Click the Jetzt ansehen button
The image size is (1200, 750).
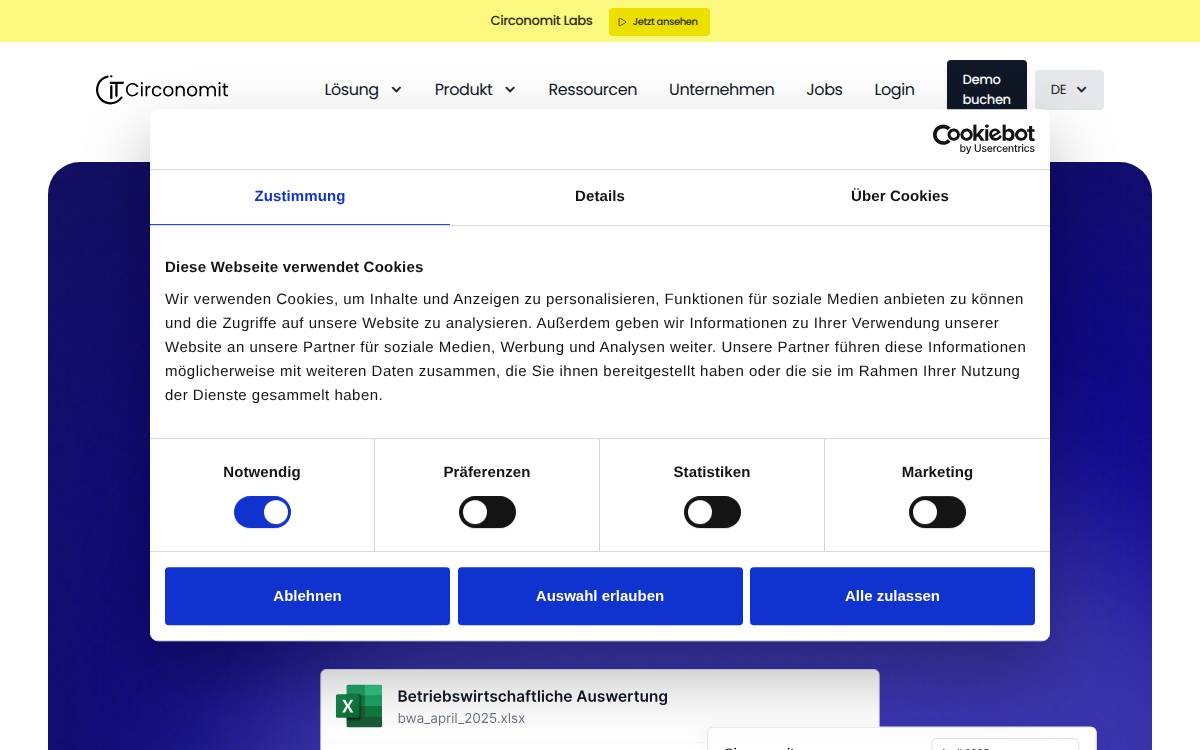659,22
